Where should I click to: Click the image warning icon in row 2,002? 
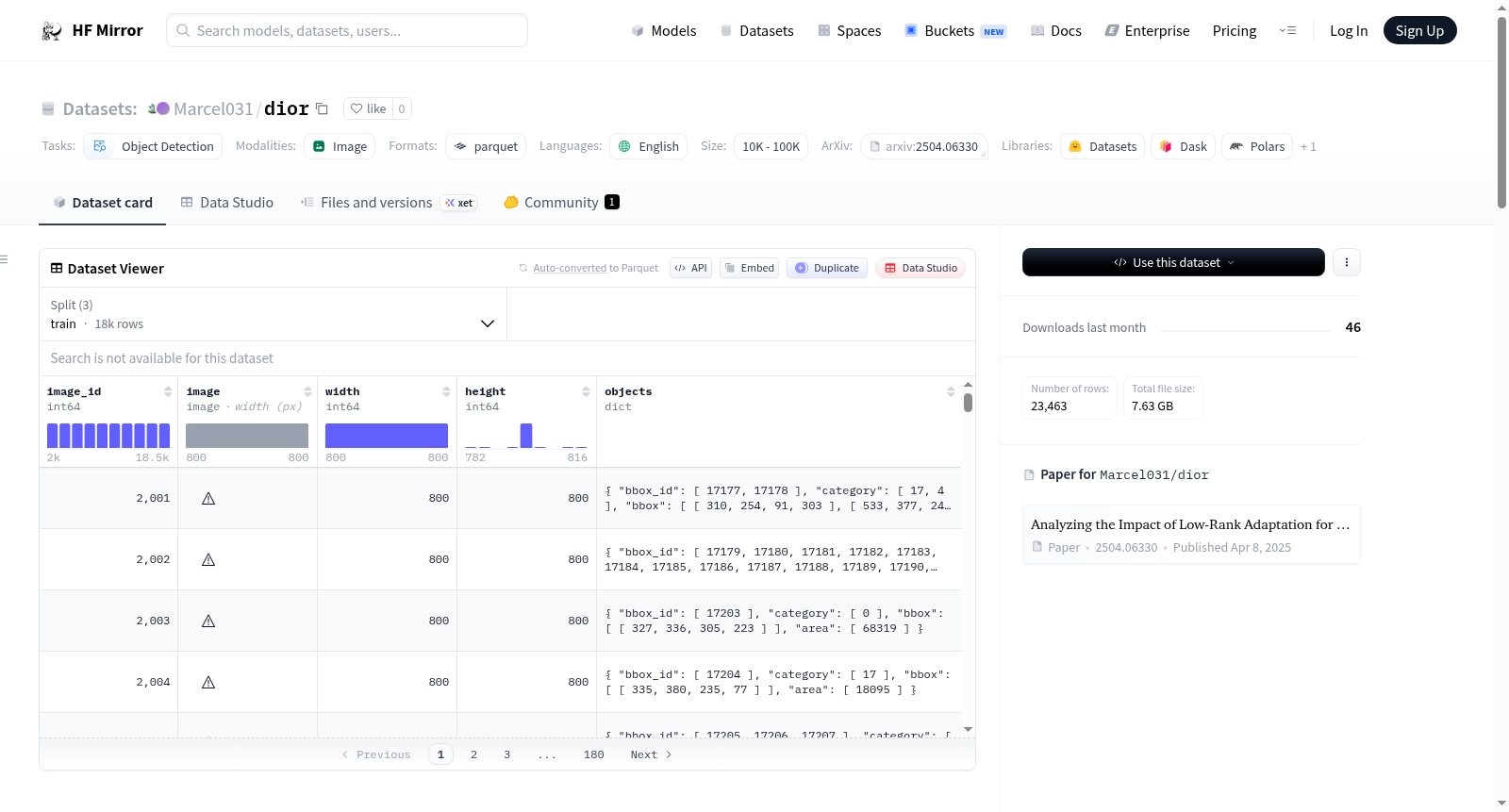[208, 559]
